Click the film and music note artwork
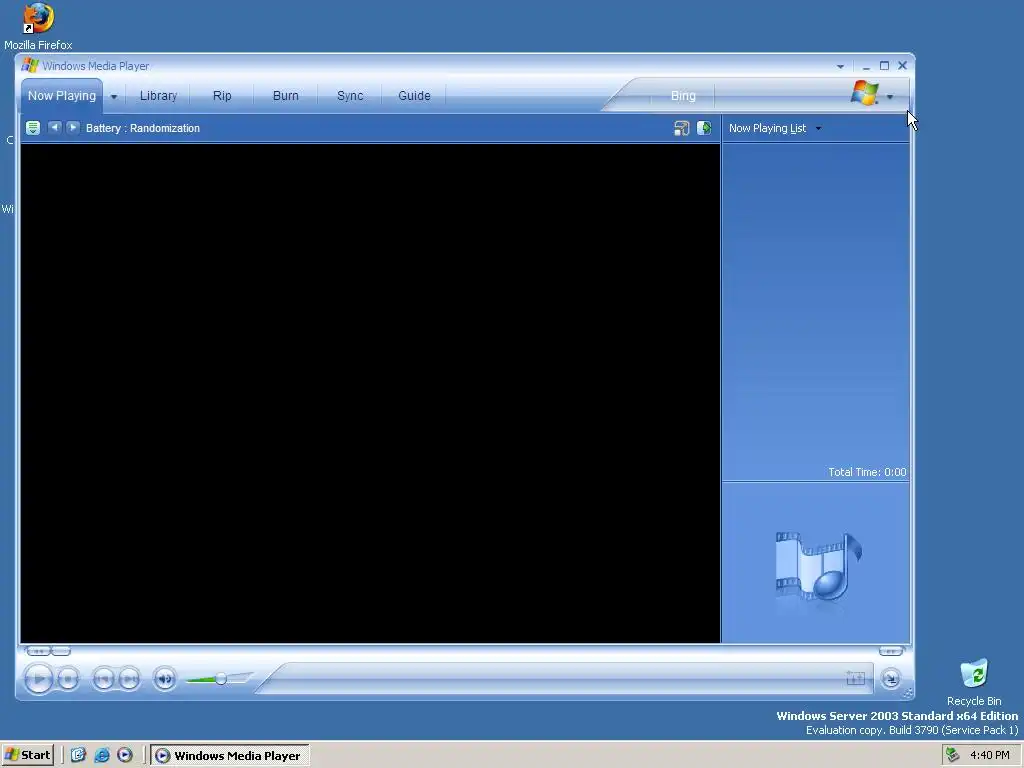 click(x=817, y=566)
